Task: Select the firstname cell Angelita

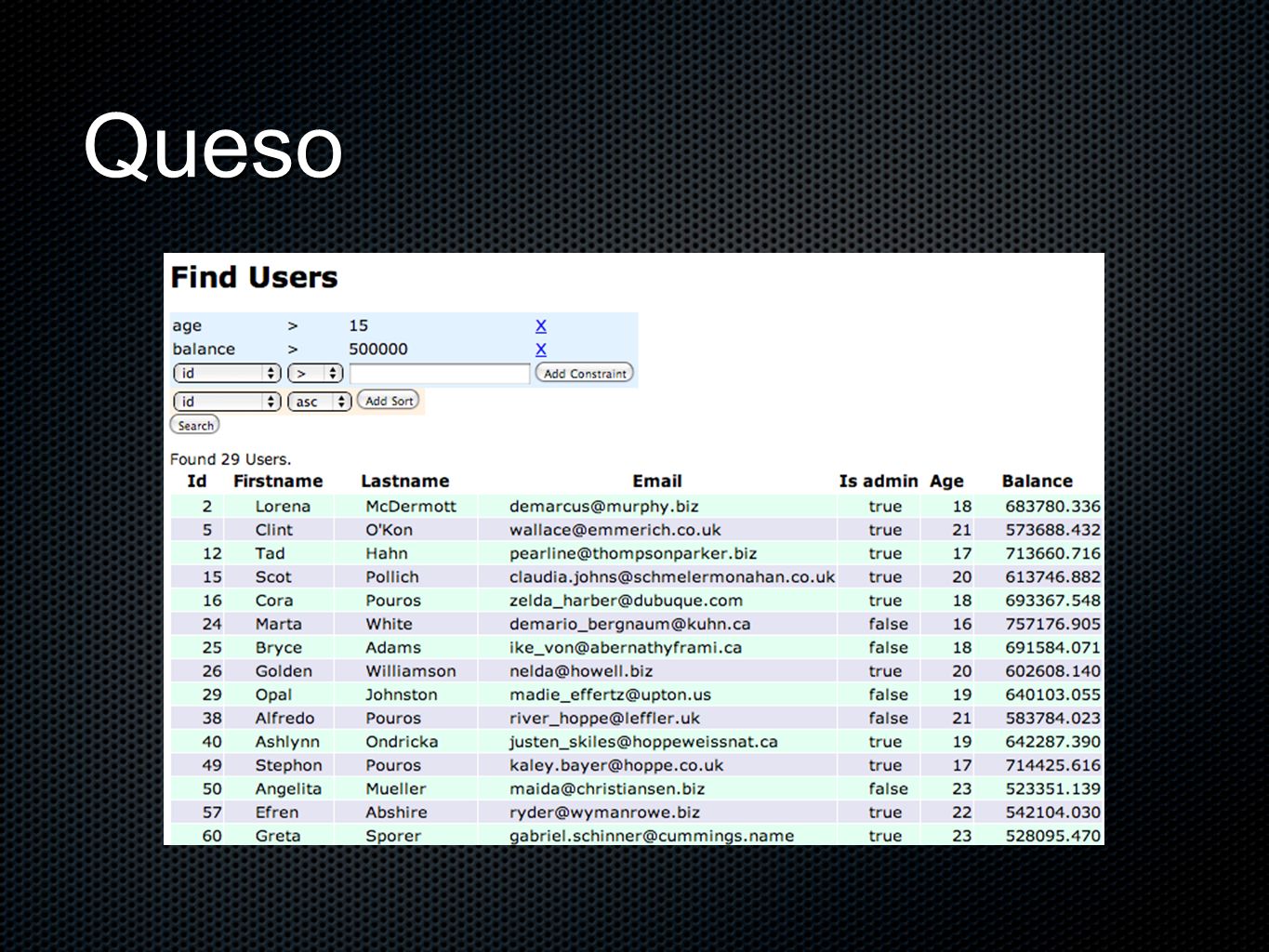Action: pyautogui.click(x=288, y=789)
